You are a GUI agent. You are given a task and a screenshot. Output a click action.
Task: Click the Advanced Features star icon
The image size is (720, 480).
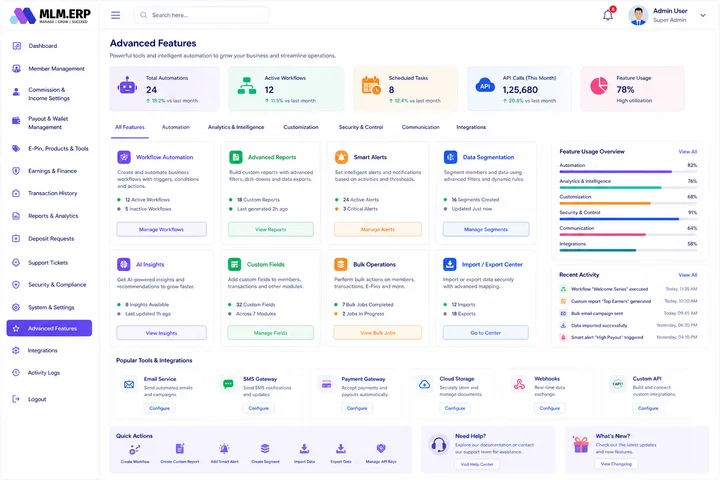click(16, 328)
